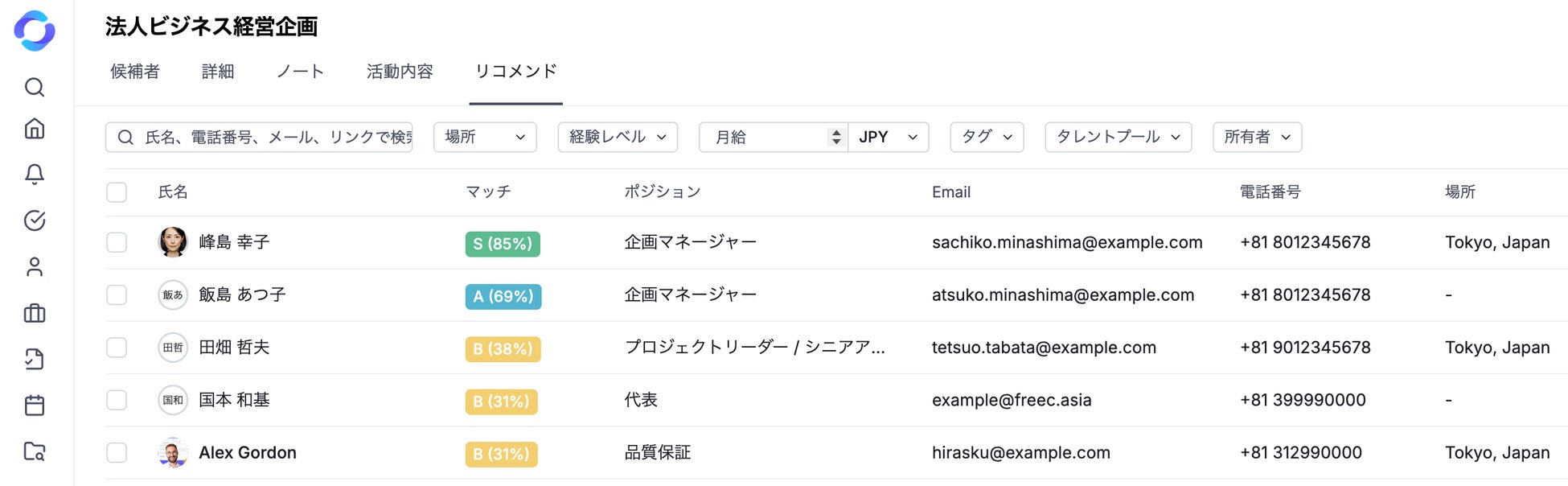Open the calendar icon in sidebar
The image size is (1568, 486).
[x=35, y=405]
